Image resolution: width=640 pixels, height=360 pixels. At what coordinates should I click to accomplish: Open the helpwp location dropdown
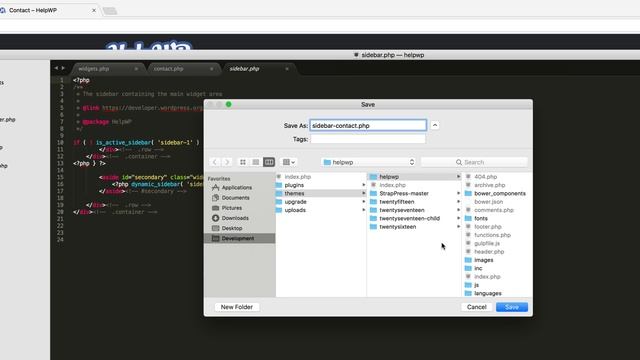click(x=369, y=162)
